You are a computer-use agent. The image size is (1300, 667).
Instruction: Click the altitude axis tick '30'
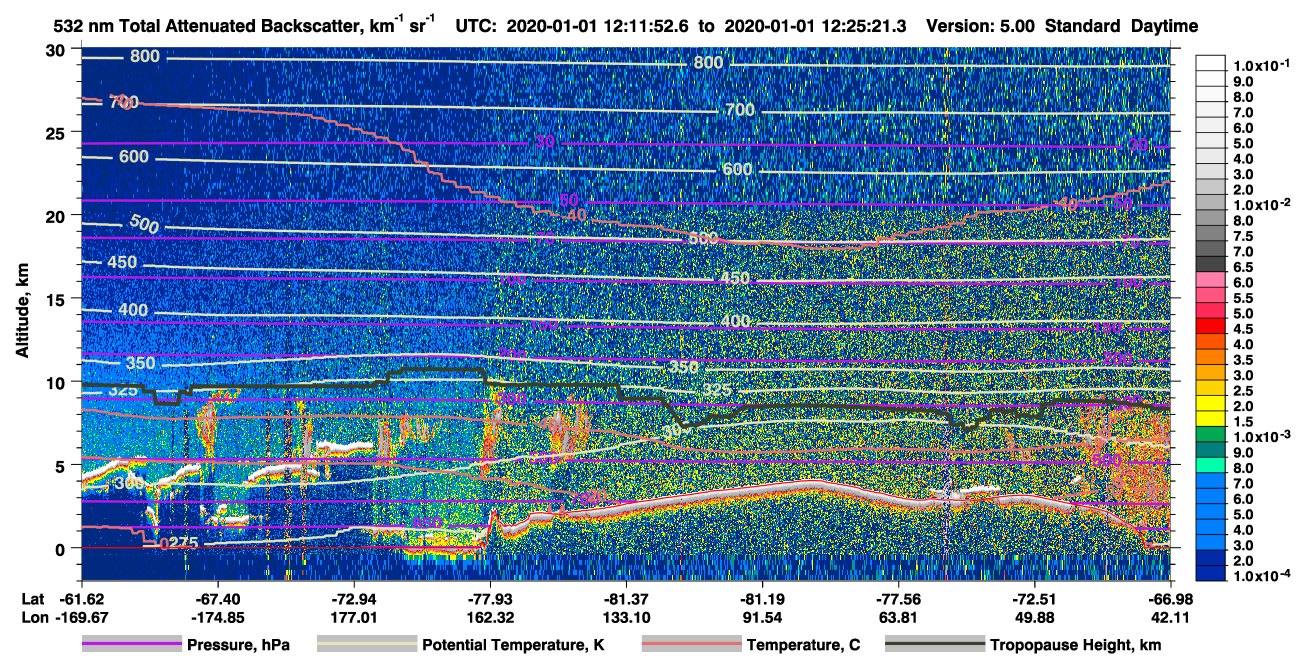tap(57, 50)
